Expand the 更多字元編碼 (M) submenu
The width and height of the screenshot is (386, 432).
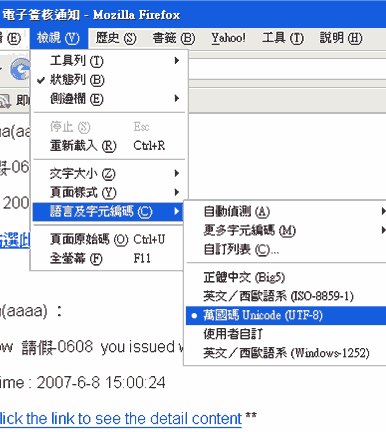(286, 230)
